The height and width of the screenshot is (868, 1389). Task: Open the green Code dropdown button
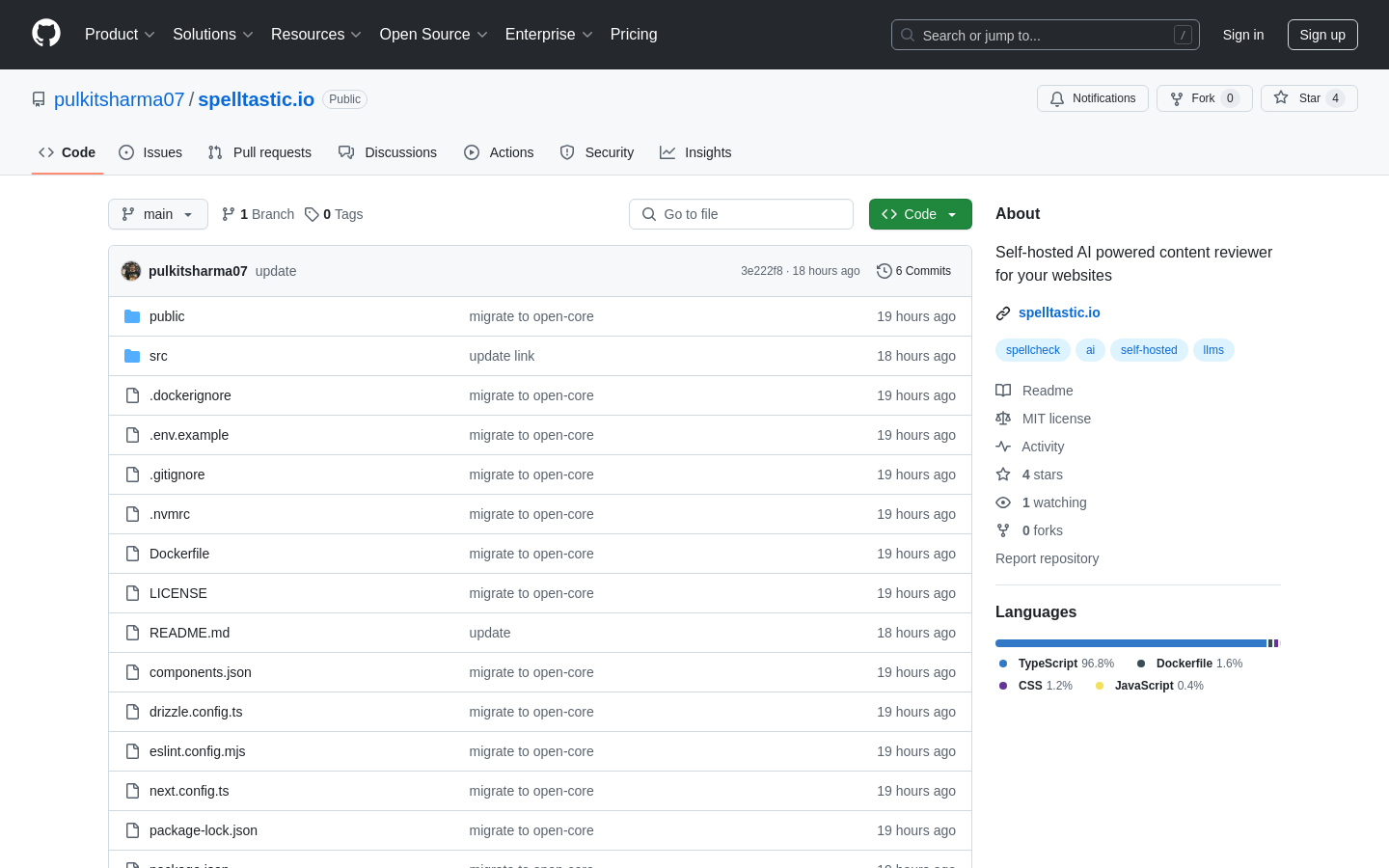point(920,214)
